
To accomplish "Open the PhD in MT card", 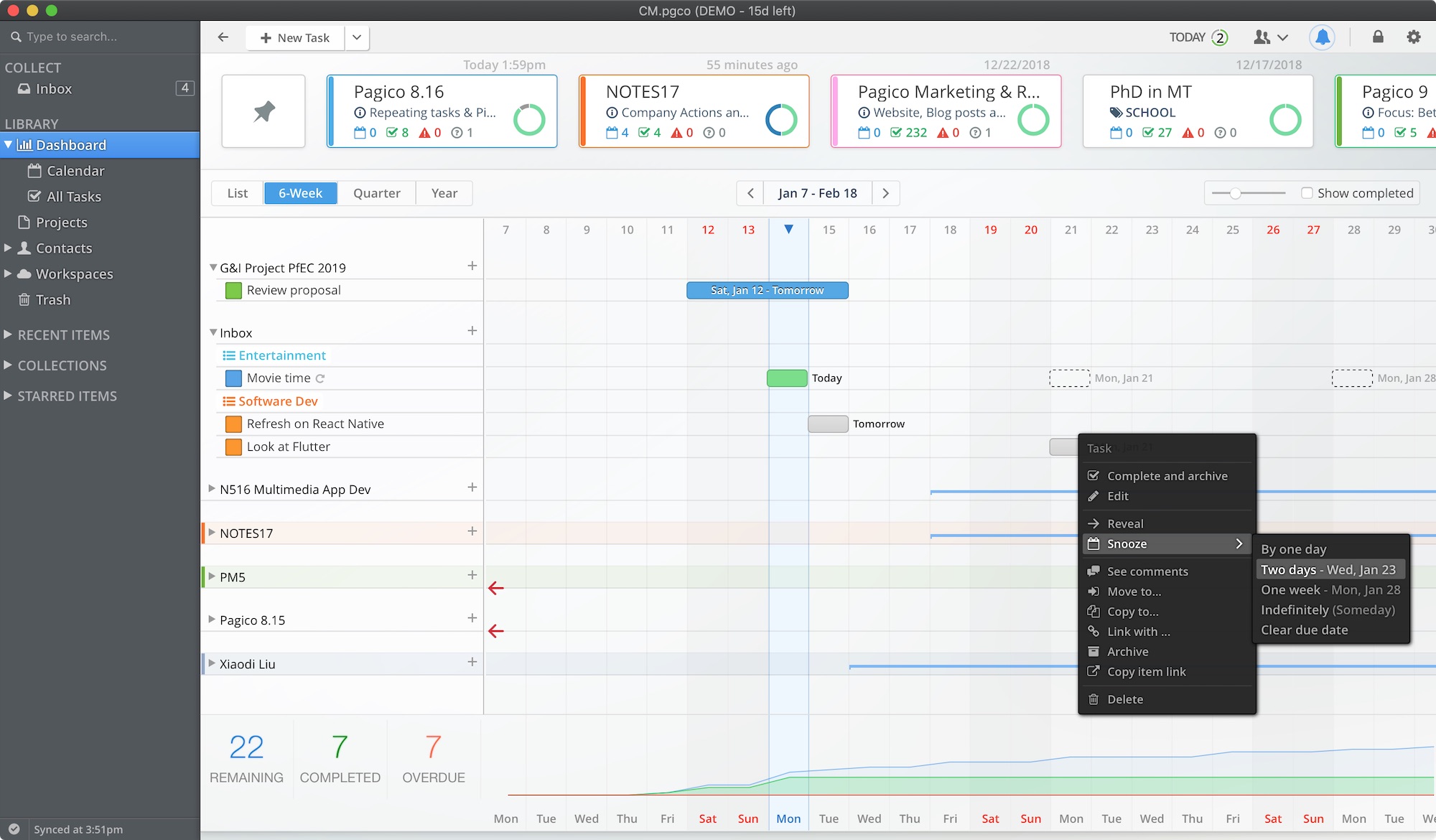I will point(1198,111).
